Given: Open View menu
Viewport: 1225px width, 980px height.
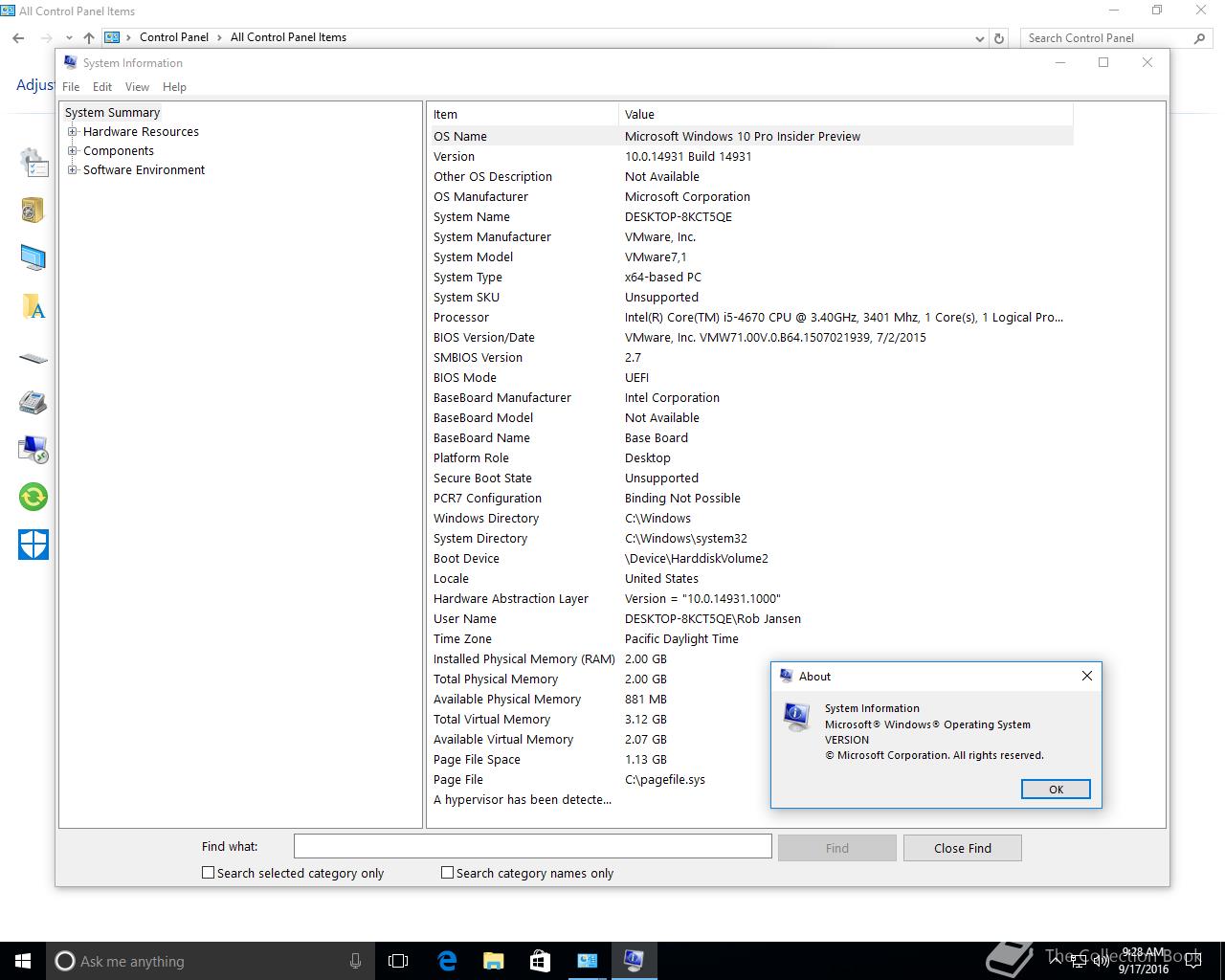Looking at the screenshot, I should click(x=138, y=86).
